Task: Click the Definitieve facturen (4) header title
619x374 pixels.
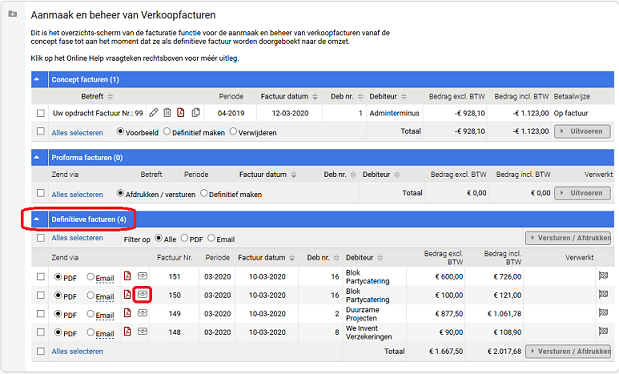Action: 89,219
